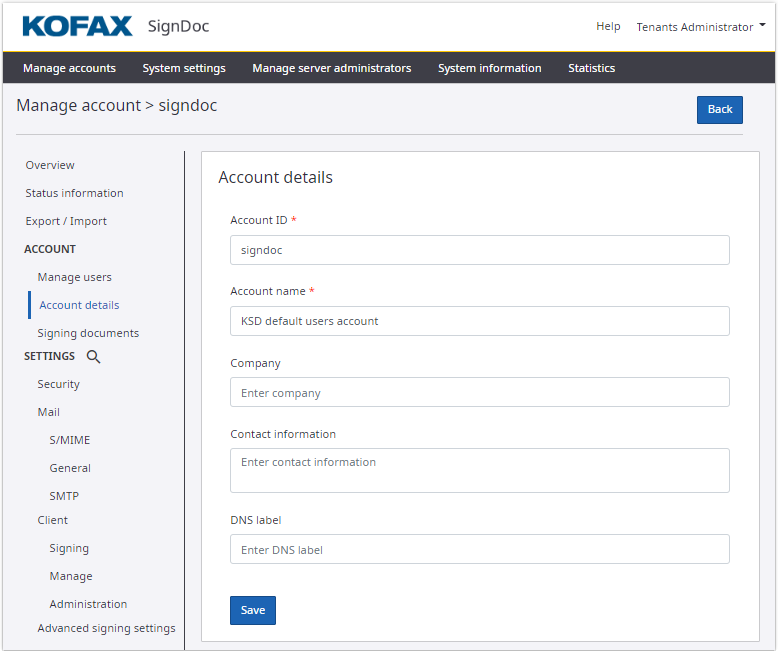Image resolution: width=778 pixels, height=653 pixels.
Task: Focus the Company input field
Action: 479,392
